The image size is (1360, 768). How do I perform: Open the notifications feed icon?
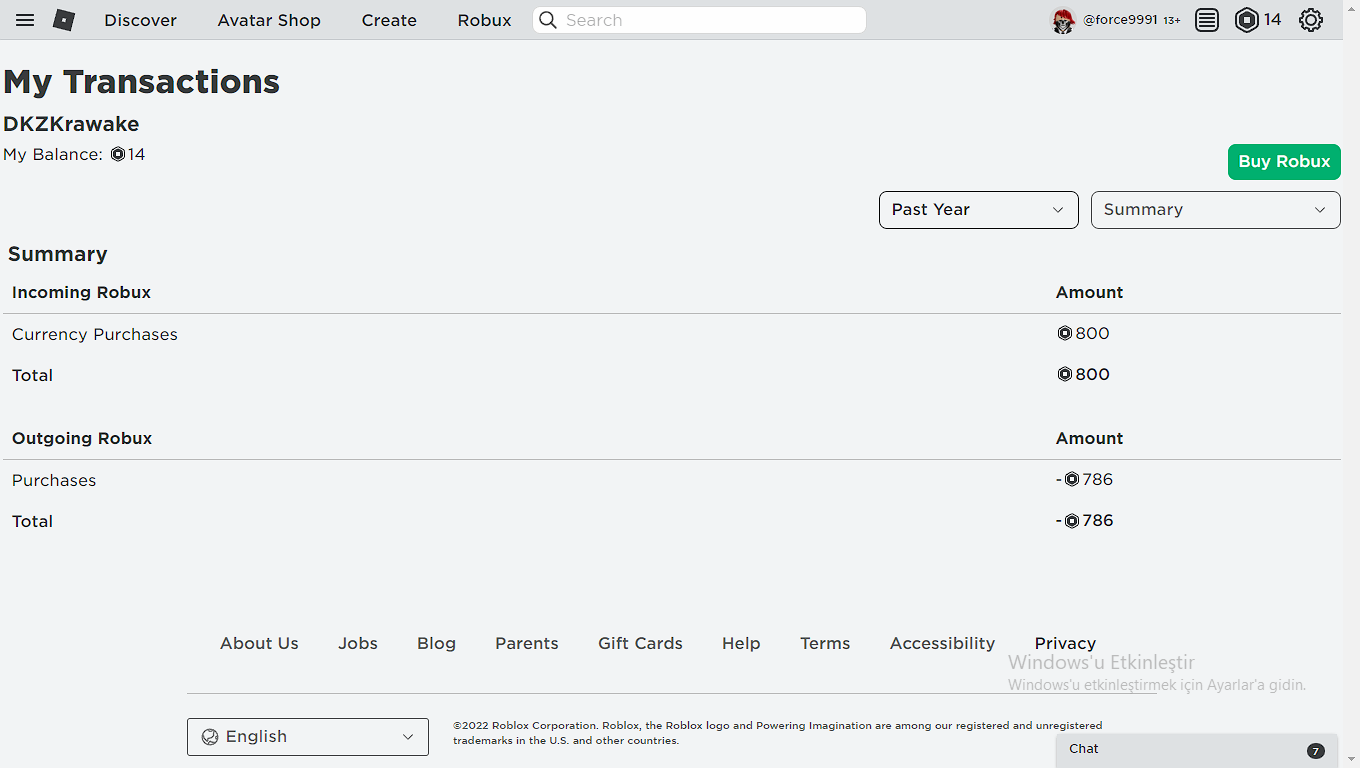pyautogui.click(x=1207, y=20)
